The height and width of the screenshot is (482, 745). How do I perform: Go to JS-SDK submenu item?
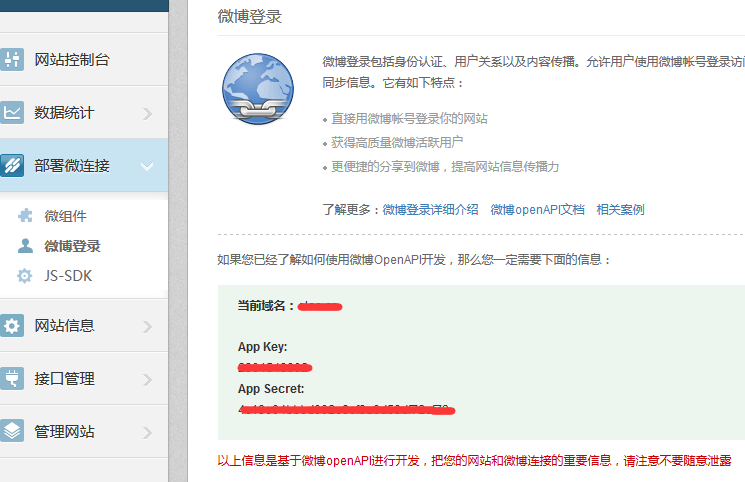[68, 276]
